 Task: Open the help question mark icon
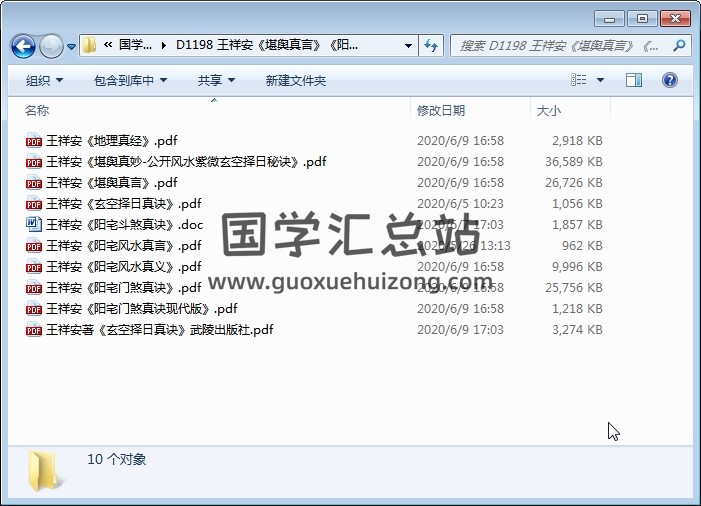click(x=670, y=80)
